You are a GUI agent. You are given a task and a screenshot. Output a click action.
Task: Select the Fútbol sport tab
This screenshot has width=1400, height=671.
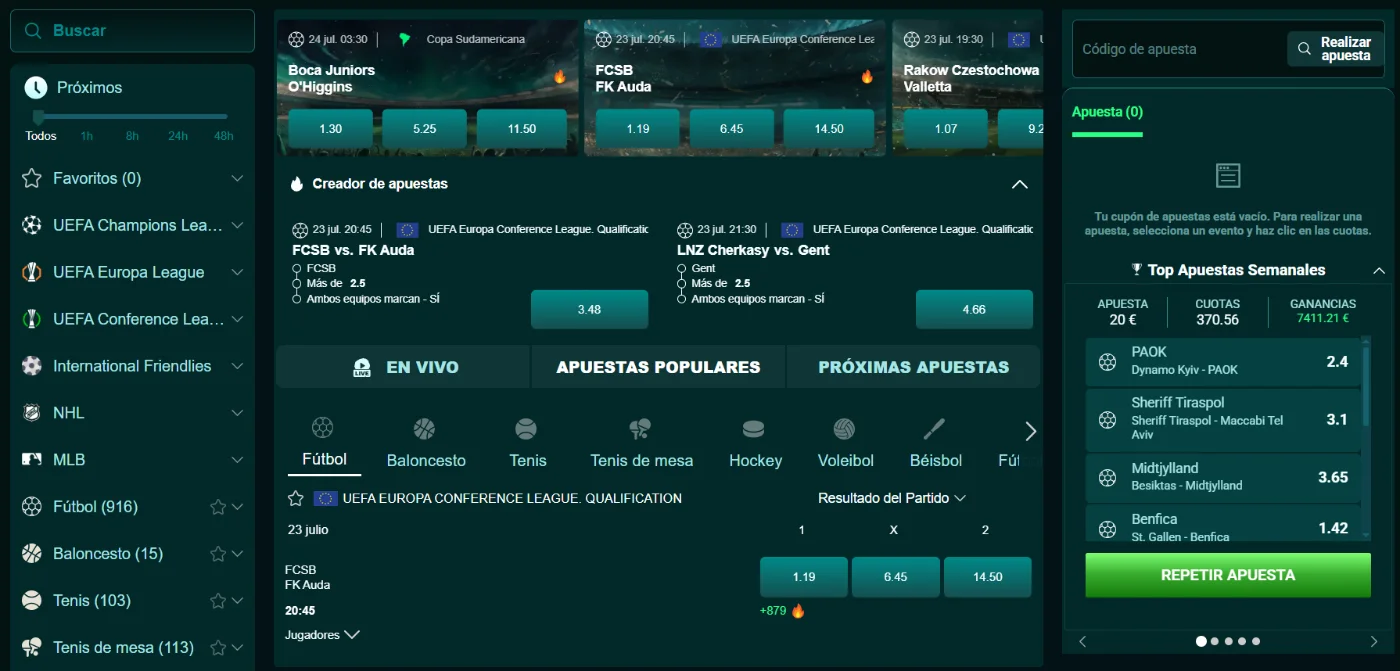coord(324,444)
